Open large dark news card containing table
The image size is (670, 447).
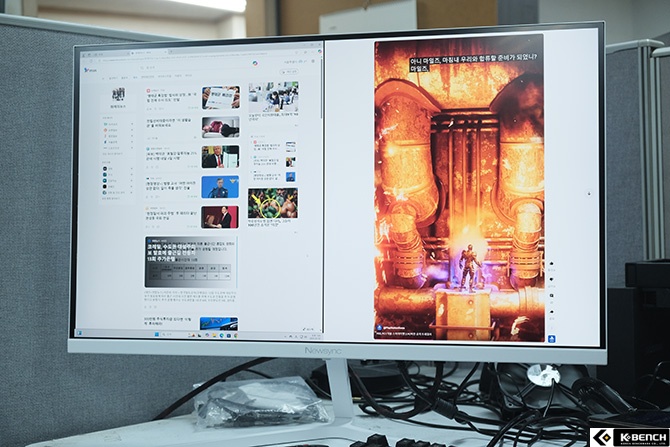191,262
